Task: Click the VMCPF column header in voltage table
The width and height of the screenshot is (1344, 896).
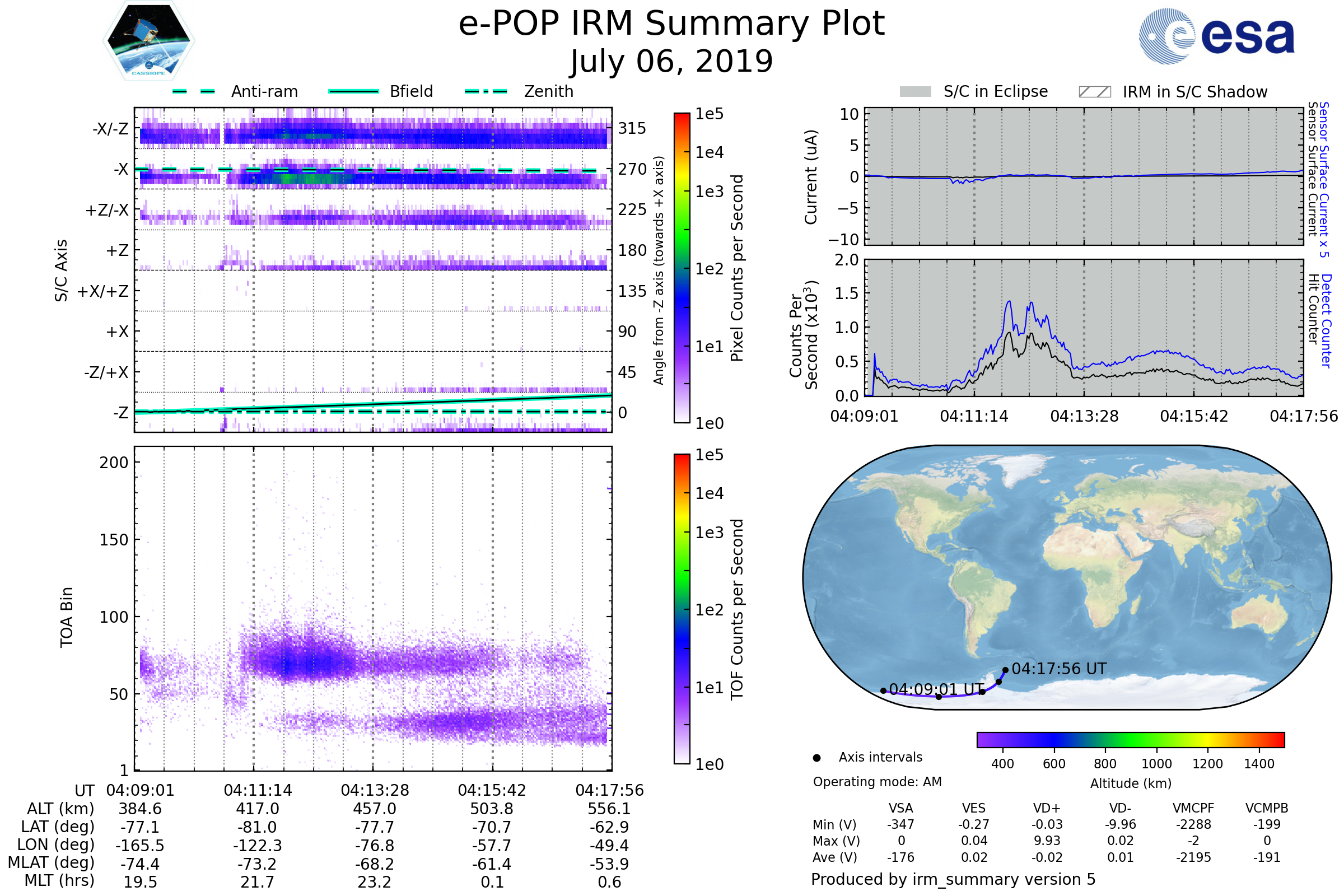Action: point(1193,808)
